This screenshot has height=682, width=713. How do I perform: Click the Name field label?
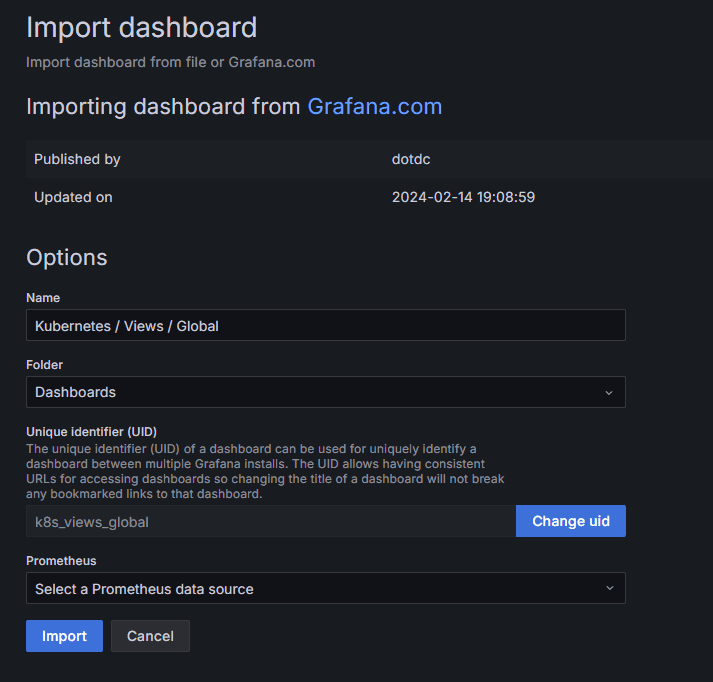(x=43, y=298)
